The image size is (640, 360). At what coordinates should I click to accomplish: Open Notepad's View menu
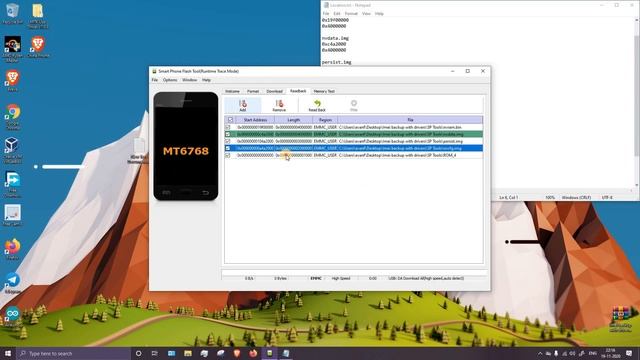[x=366, y=13]
